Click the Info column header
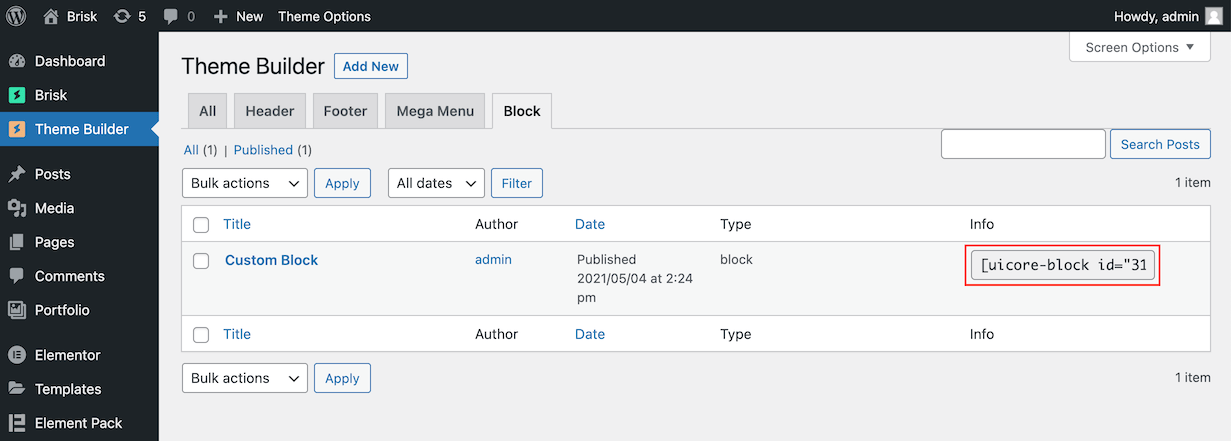The width and height of the screenshot is (1231, 441). point(982,224)
